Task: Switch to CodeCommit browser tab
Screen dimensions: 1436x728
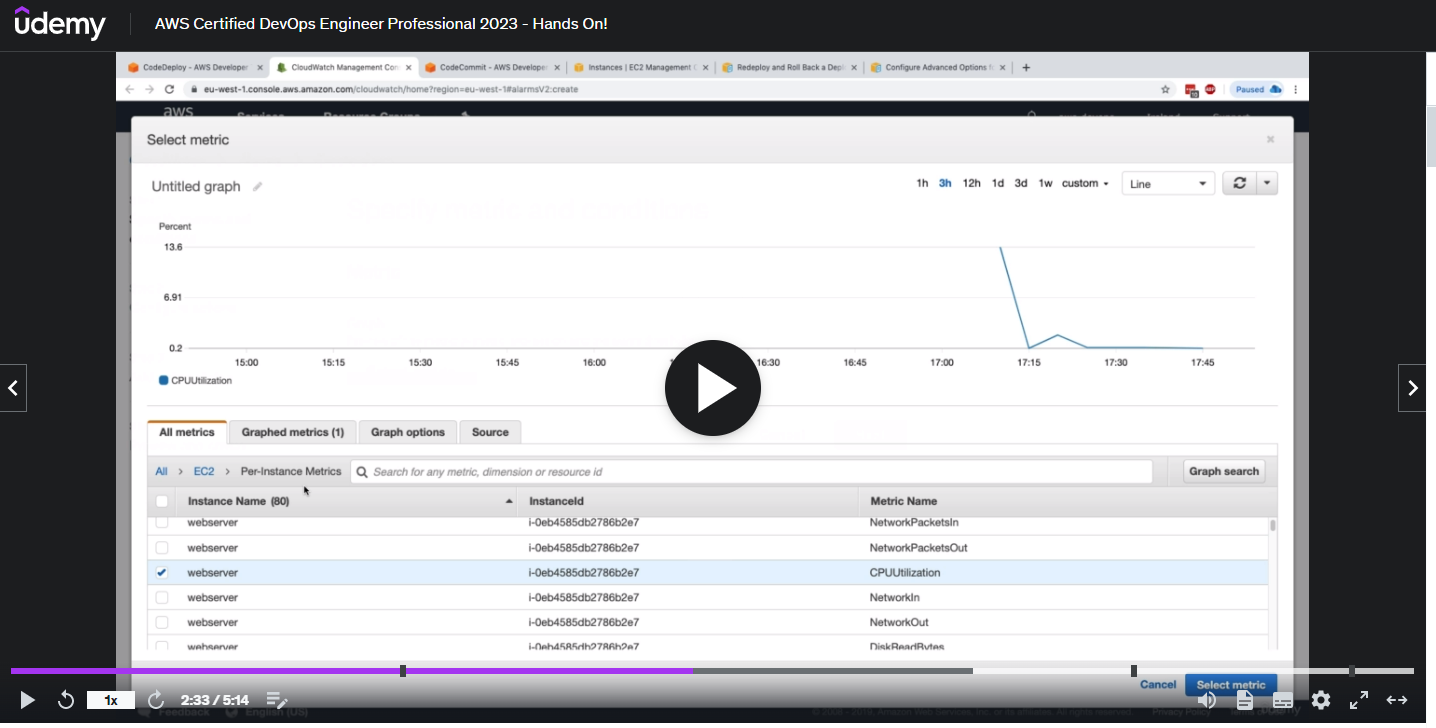Action: click(492, 67)
